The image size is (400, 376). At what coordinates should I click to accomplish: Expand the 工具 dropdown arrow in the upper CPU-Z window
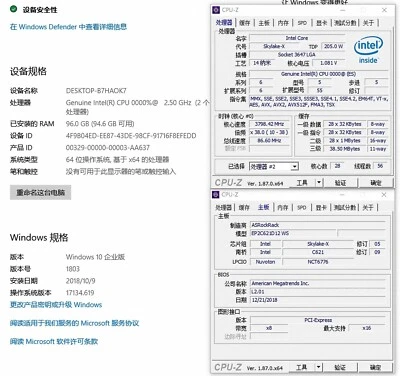[319, 182]
